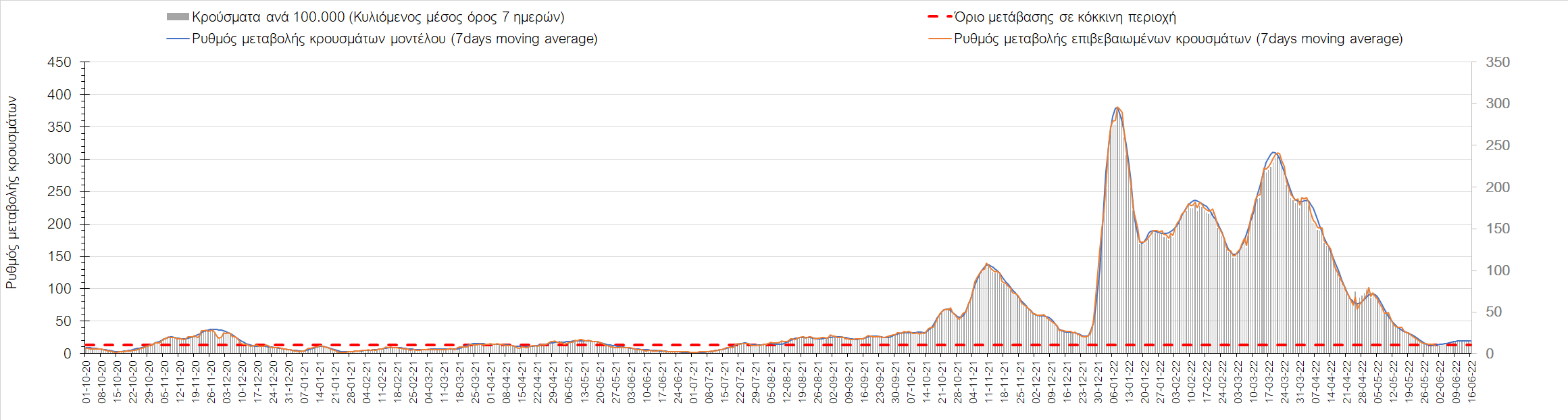The image size is (1568, 420).
Task: Click the left axis title 'Ρυθμός μεταβολής κρουσμάτων'
Action: coord(11,193)
